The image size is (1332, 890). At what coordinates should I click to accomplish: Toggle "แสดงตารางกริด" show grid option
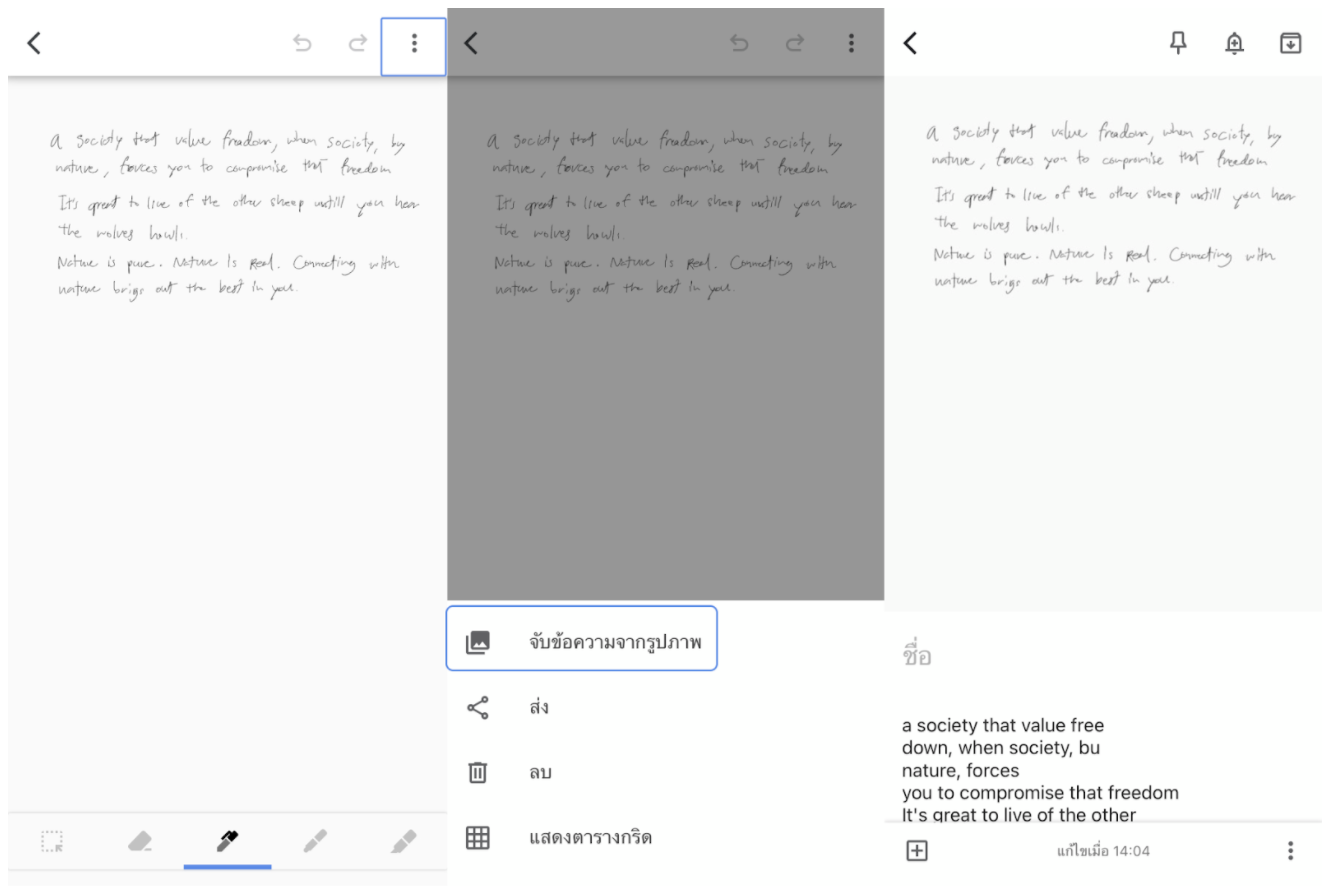pos(590,838)
